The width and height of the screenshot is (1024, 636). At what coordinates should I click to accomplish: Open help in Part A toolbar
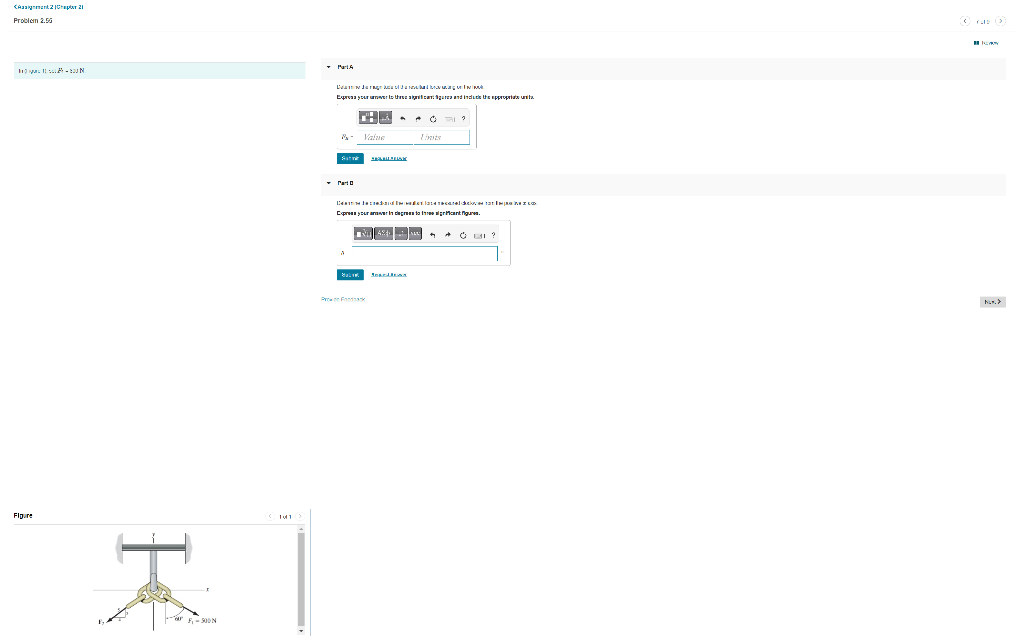coord(464,119)
